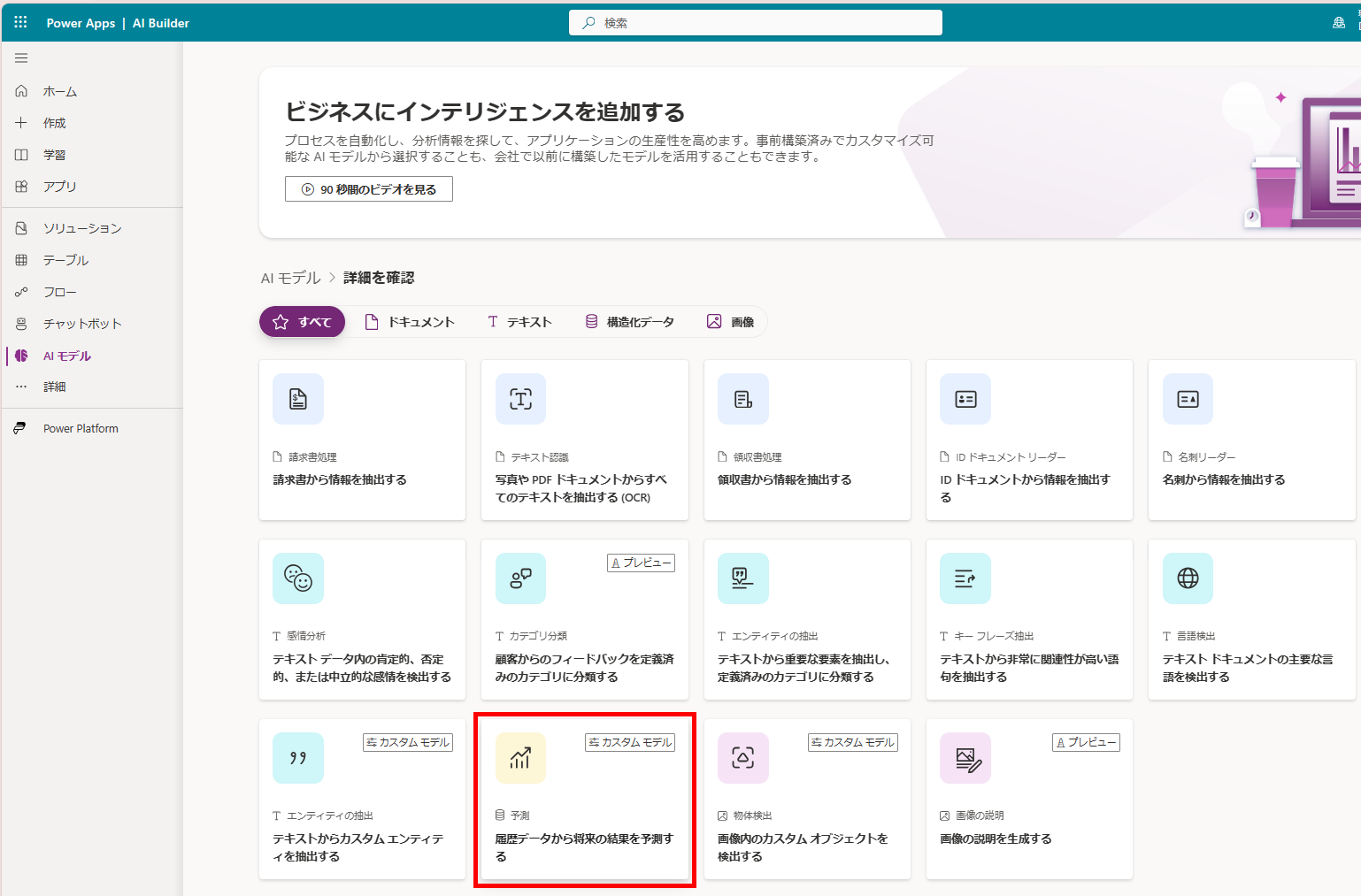The image size is (1361, 896).
Task: Open ホーム in the left navigation
Action: [x=92, y=91]
